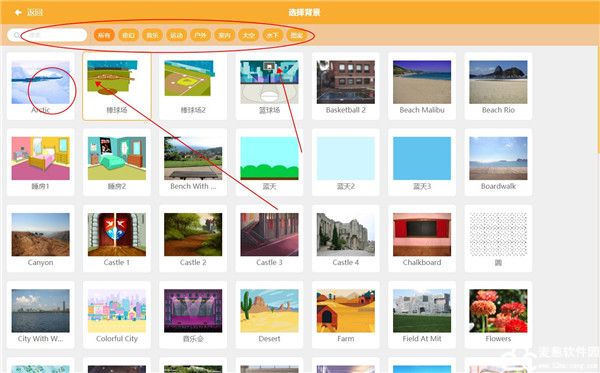Screen dimensions: 600x373
Task: Pick the Chalkboard backdrop
Action: (422, 239)
